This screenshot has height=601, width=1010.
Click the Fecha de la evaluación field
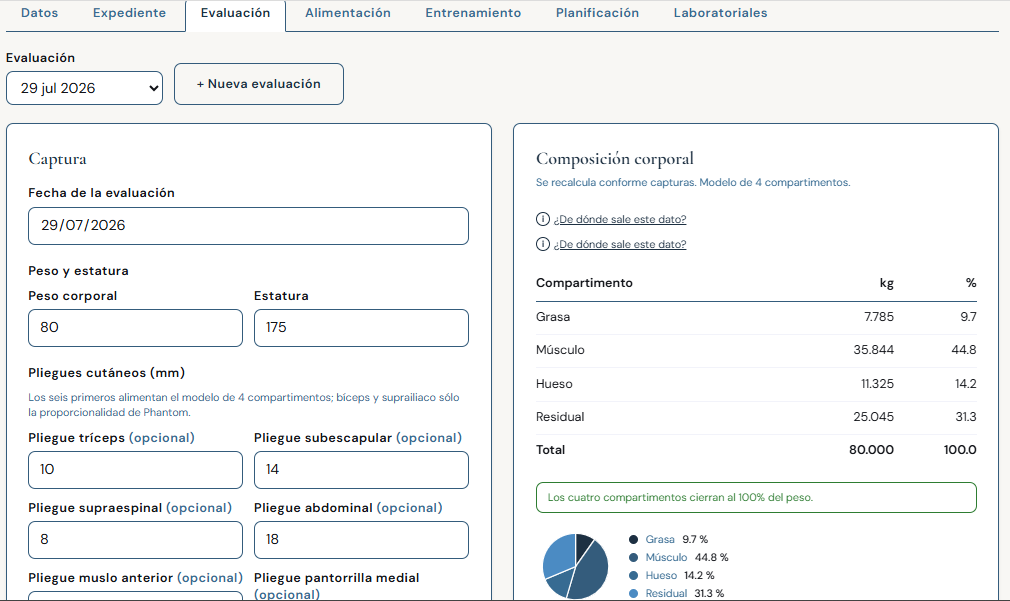249,226
